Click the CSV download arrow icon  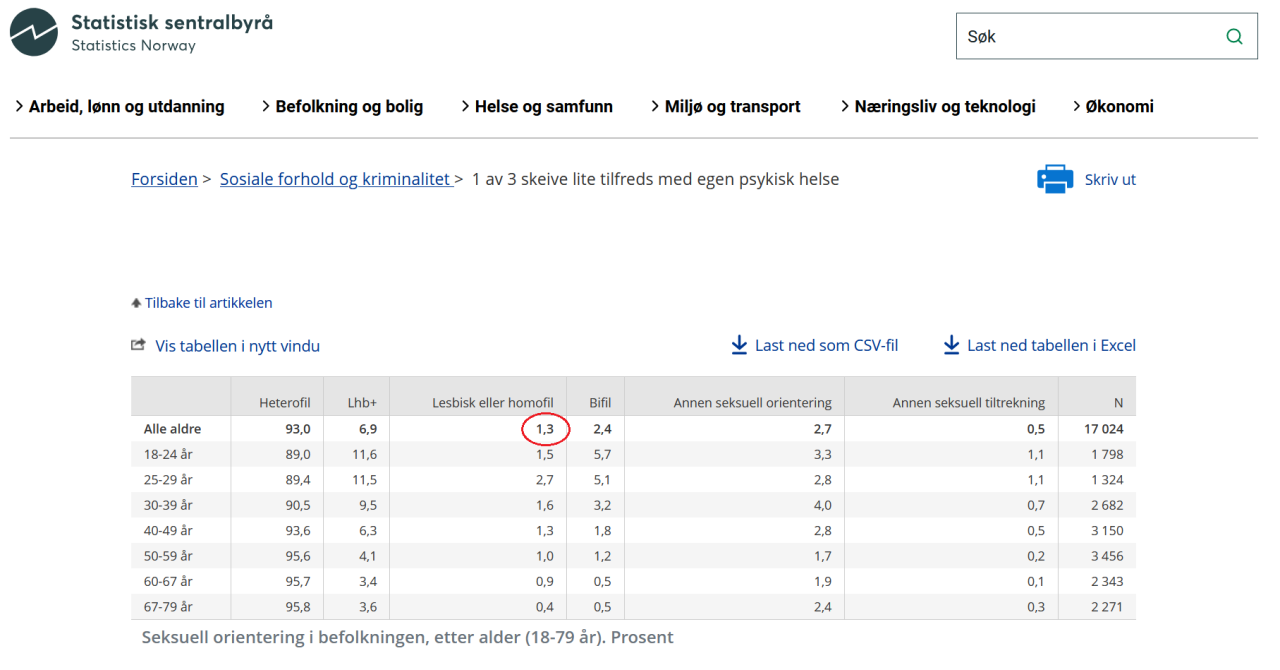(739, 345)
